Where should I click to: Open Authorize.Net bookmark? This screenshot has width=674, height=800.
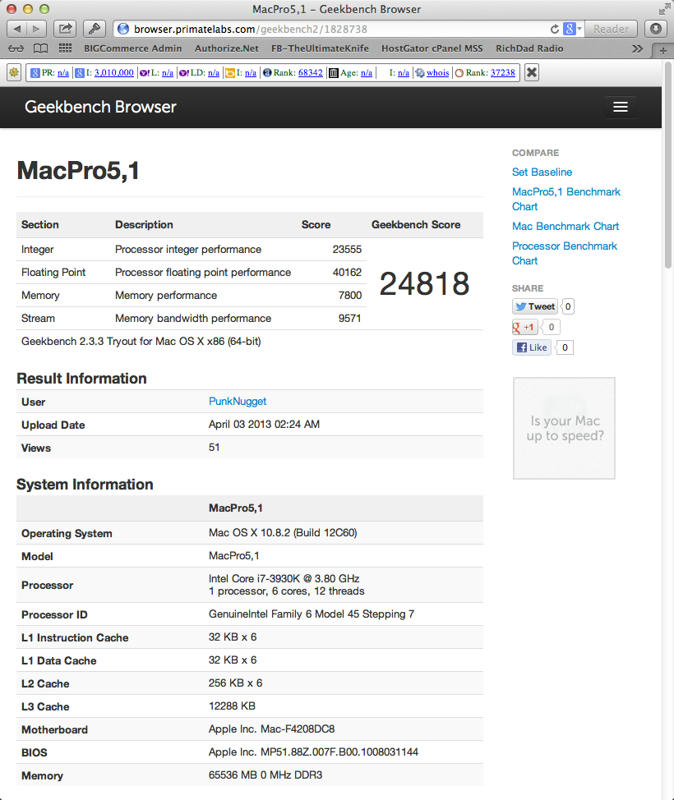pyautogui.click(x=227, y=48)
